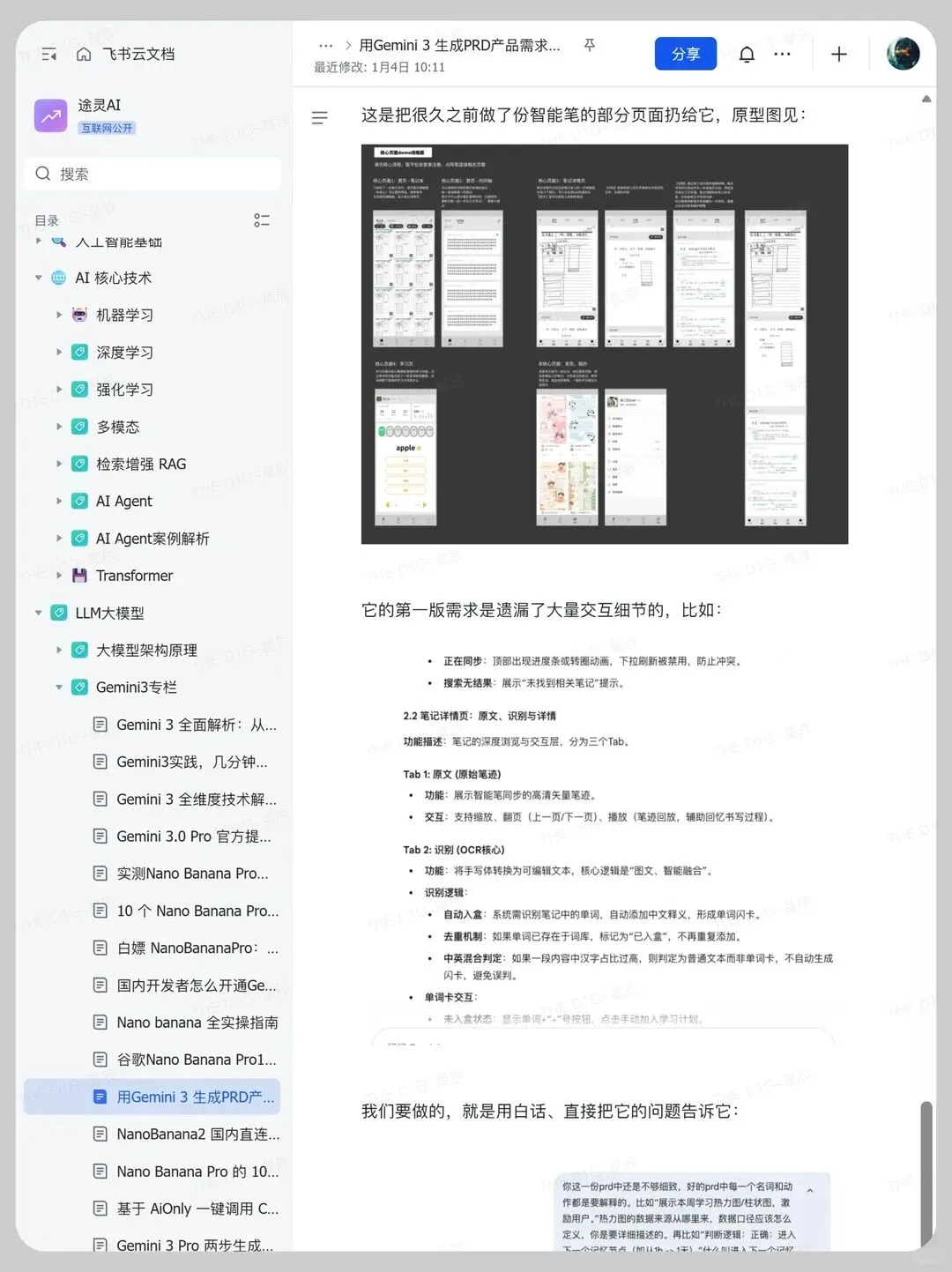Open Gemini 3 全面解析 document
Image resolution: width=952 pixels, height=1272 pixels.
[x=197, y=725]
